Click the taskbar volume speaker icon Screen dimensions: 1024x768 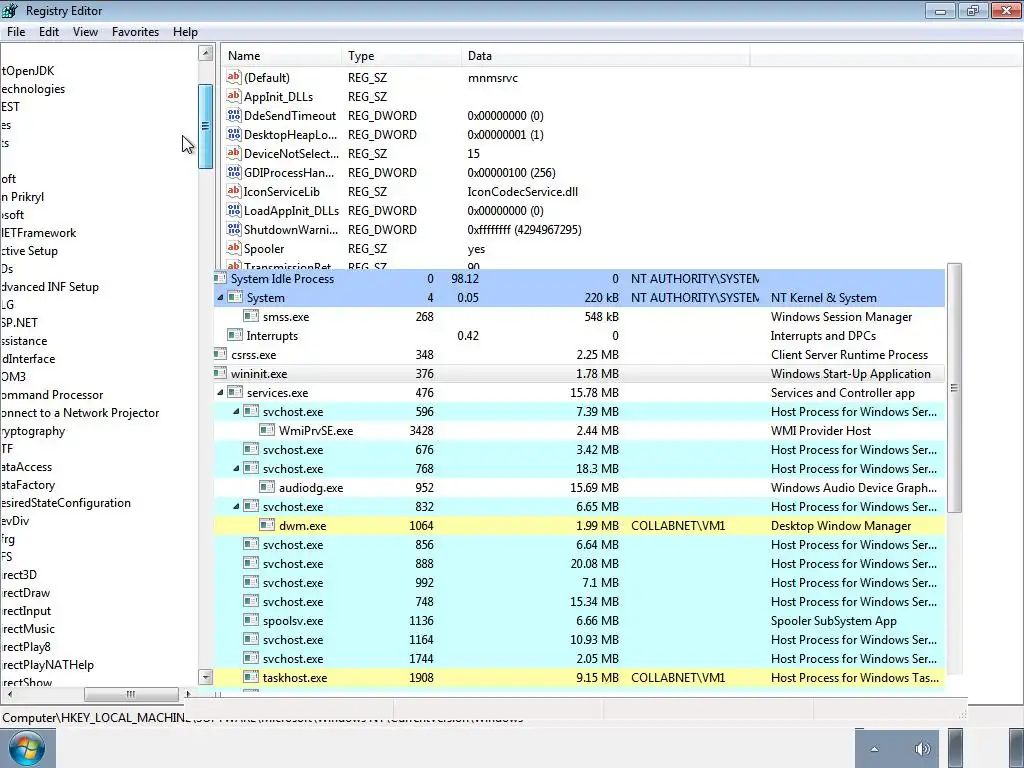(922, 749)
